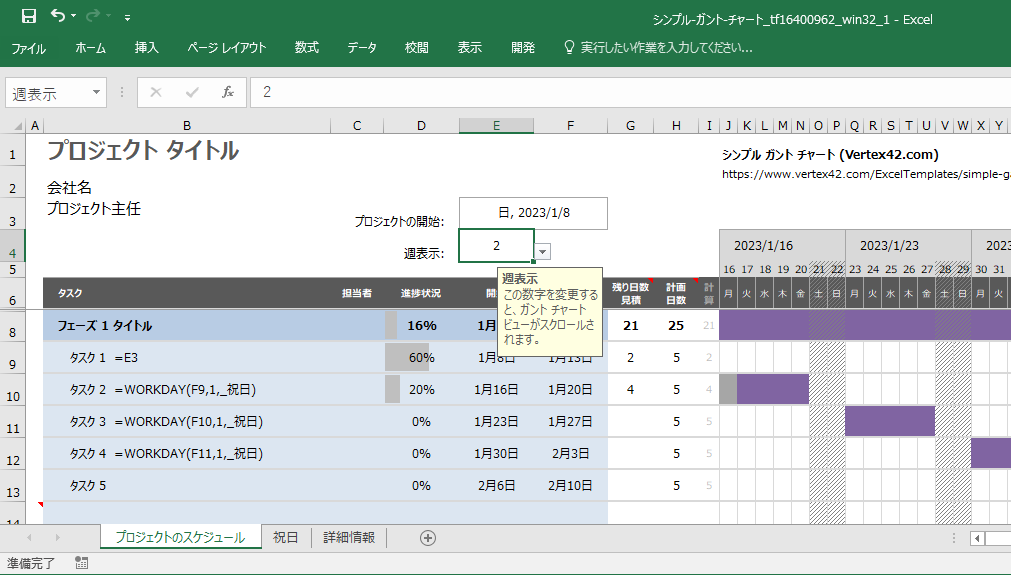Screen dimensions: 1011x575
Task: Click the Name Box showing 週表示
Action: tap(47, 93)
